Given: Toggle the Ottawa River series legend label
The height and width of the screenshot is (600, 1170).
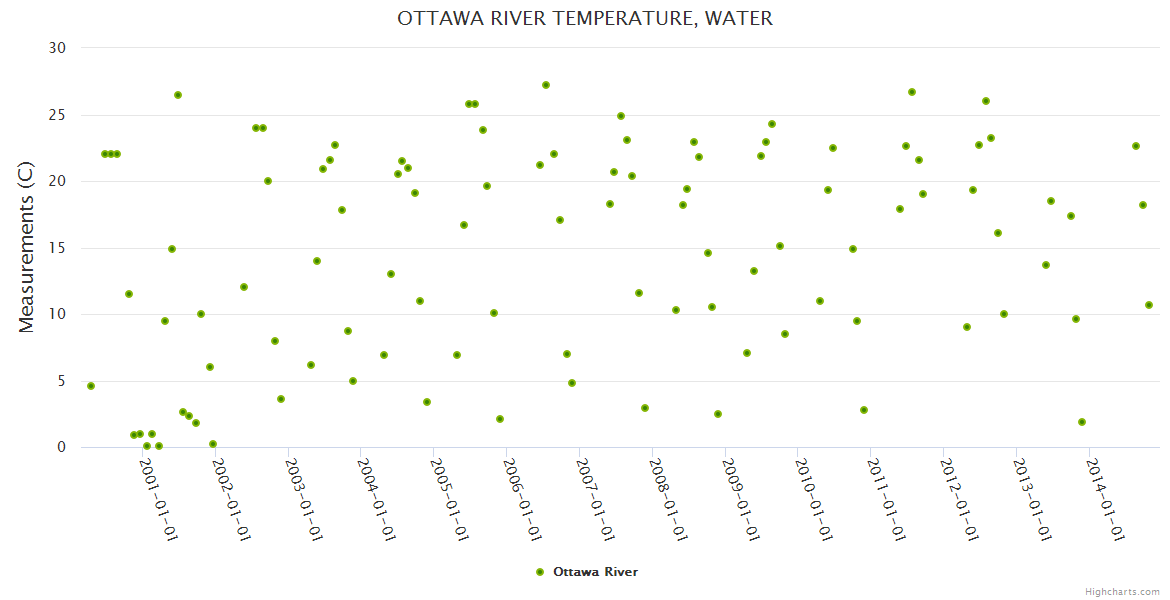Looking at the screenshot, I should coord(595,572).
